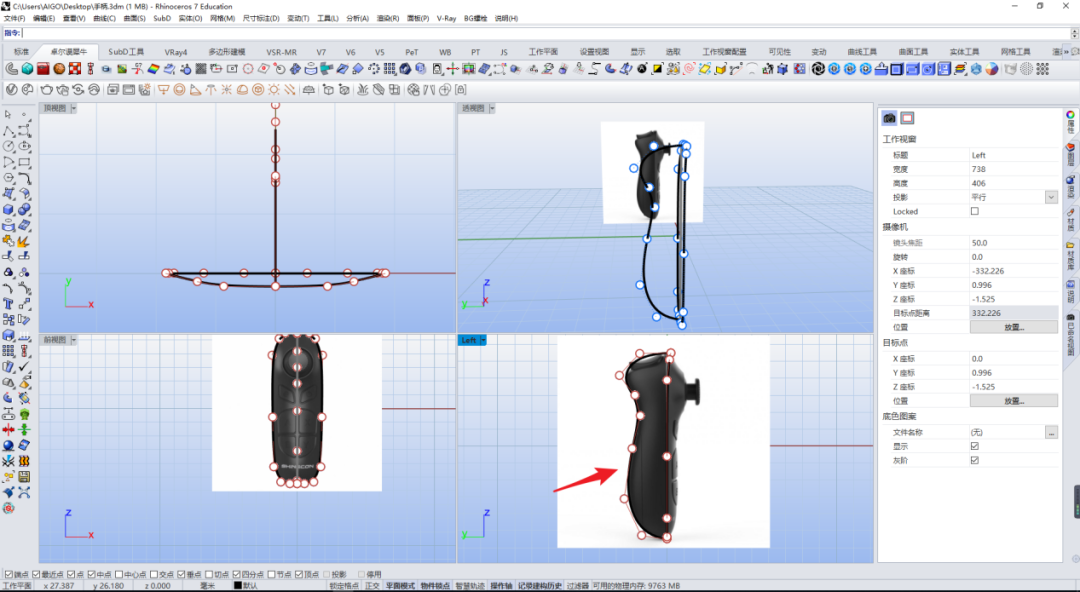Image resolution: width=1080 pixels, height=592 pixels.
Task: Click the black gear-shaped icon in top toolbar
Action: click(x=818, y=69)
